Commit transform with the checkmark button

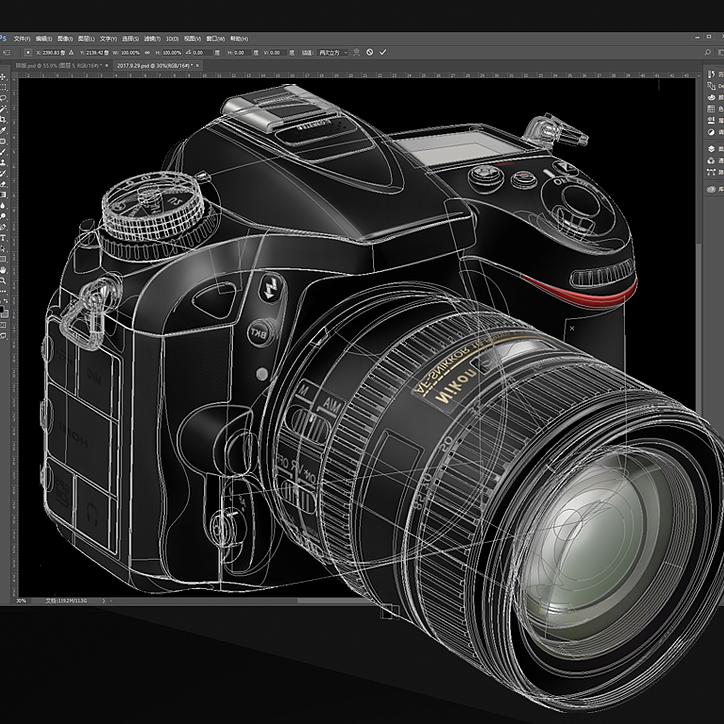[x=383, y=52]
